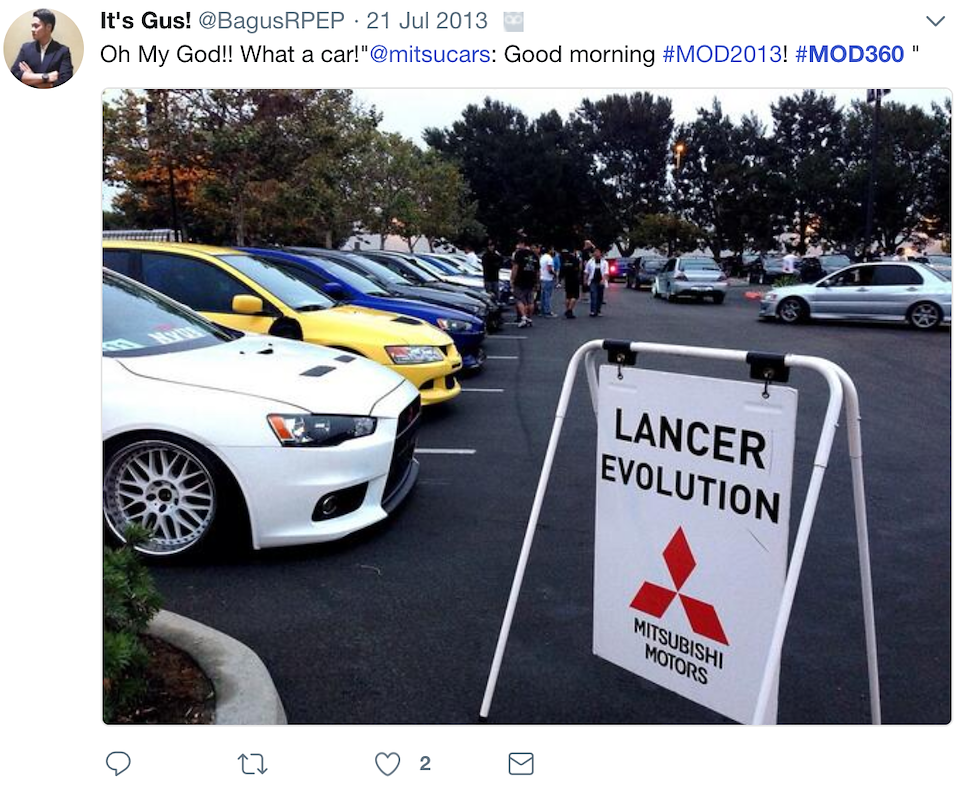
Task: Reply to the tweet via speech bubble icon
Action: pyautogui.click(x=118, y=763)
